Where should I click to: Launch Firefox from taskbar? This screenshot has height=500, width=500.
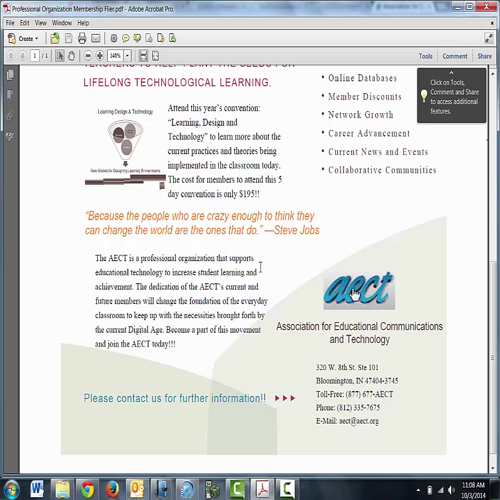coord(112,490)
